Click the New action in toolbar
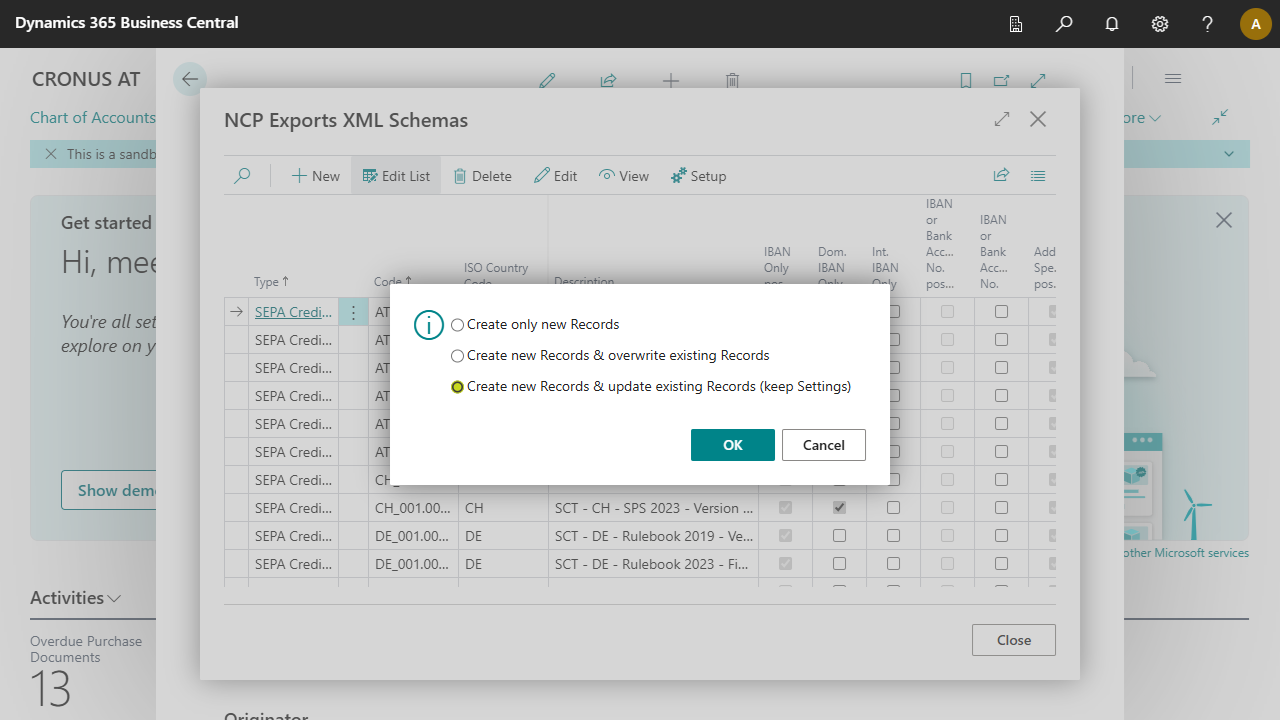This screenshot has width=1280, height=720. click(x=316, y=176)
